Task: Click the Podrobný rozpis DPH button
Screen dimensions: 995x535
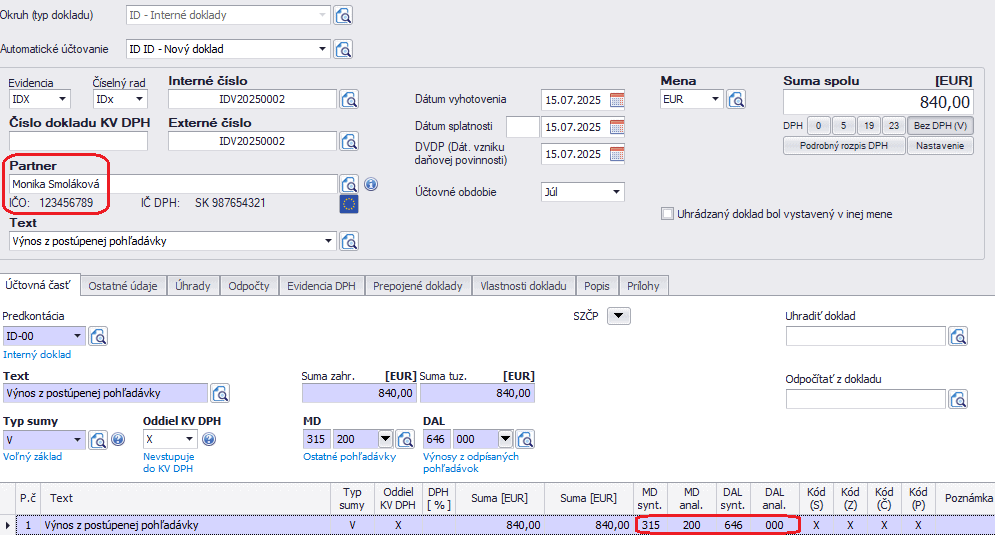Action: (x=843, y=146)
